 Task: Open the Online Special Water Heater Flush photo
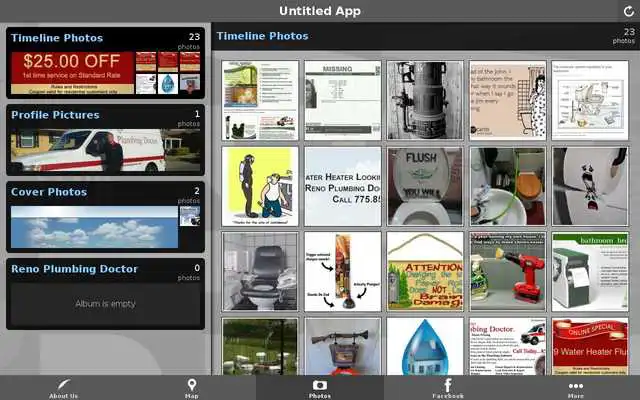click(590, 347)
